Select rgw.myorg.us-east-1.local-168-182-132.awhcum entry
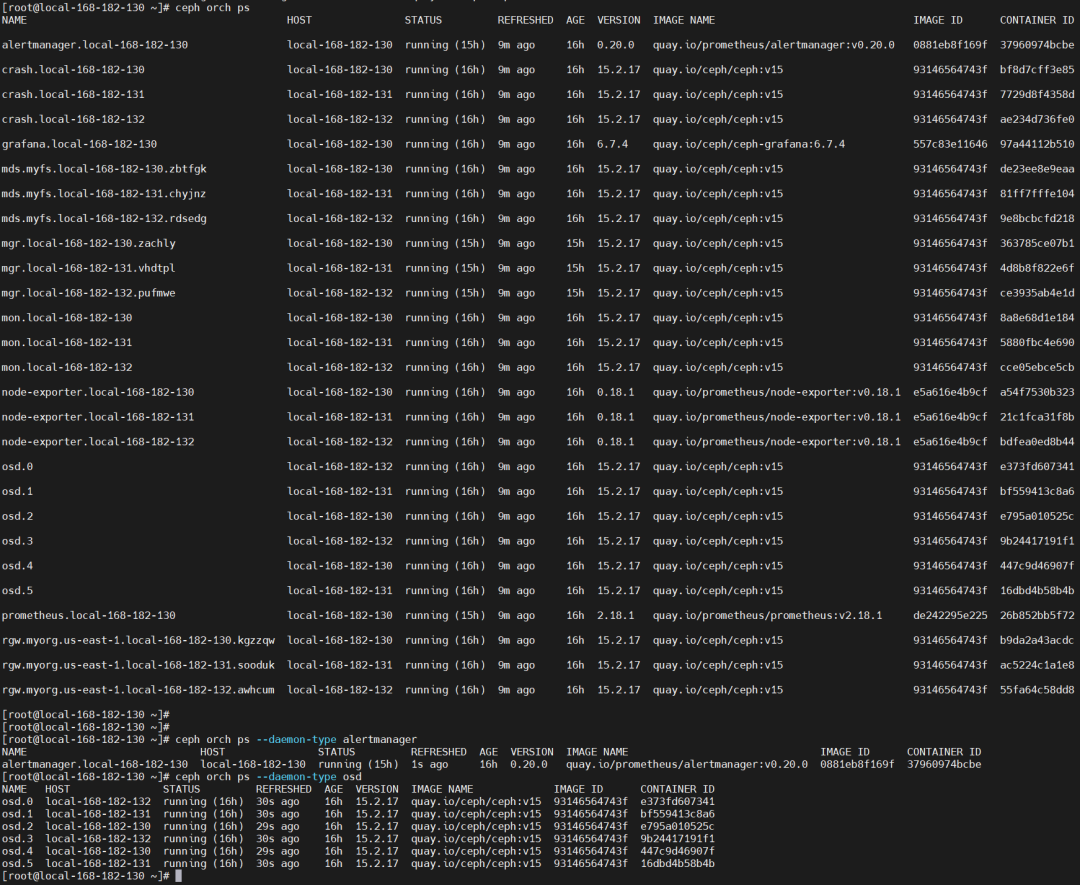Viewport: 1080px width, 885px height. click(138, 689)
